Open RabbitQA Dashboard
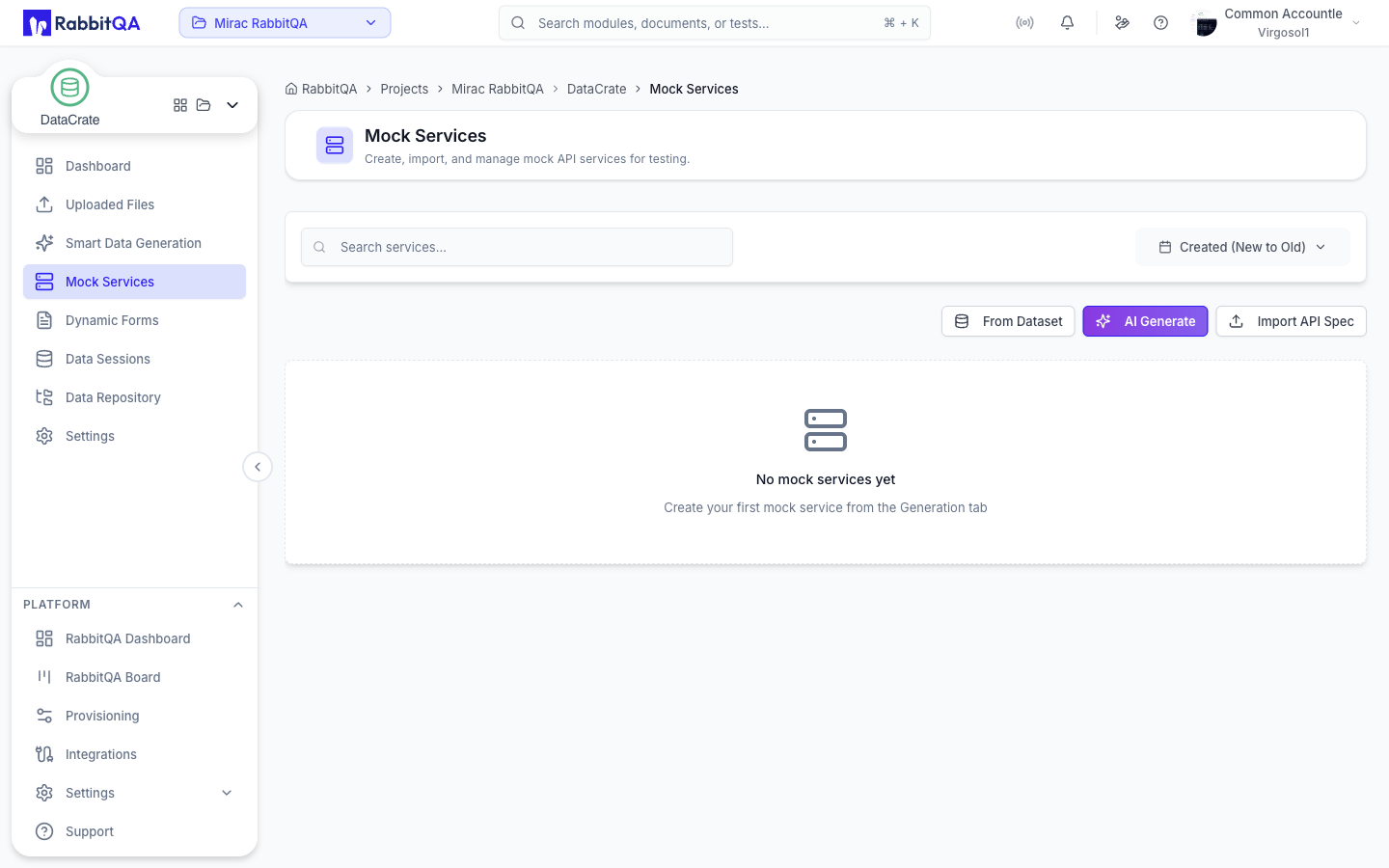 tap(134, 638)
